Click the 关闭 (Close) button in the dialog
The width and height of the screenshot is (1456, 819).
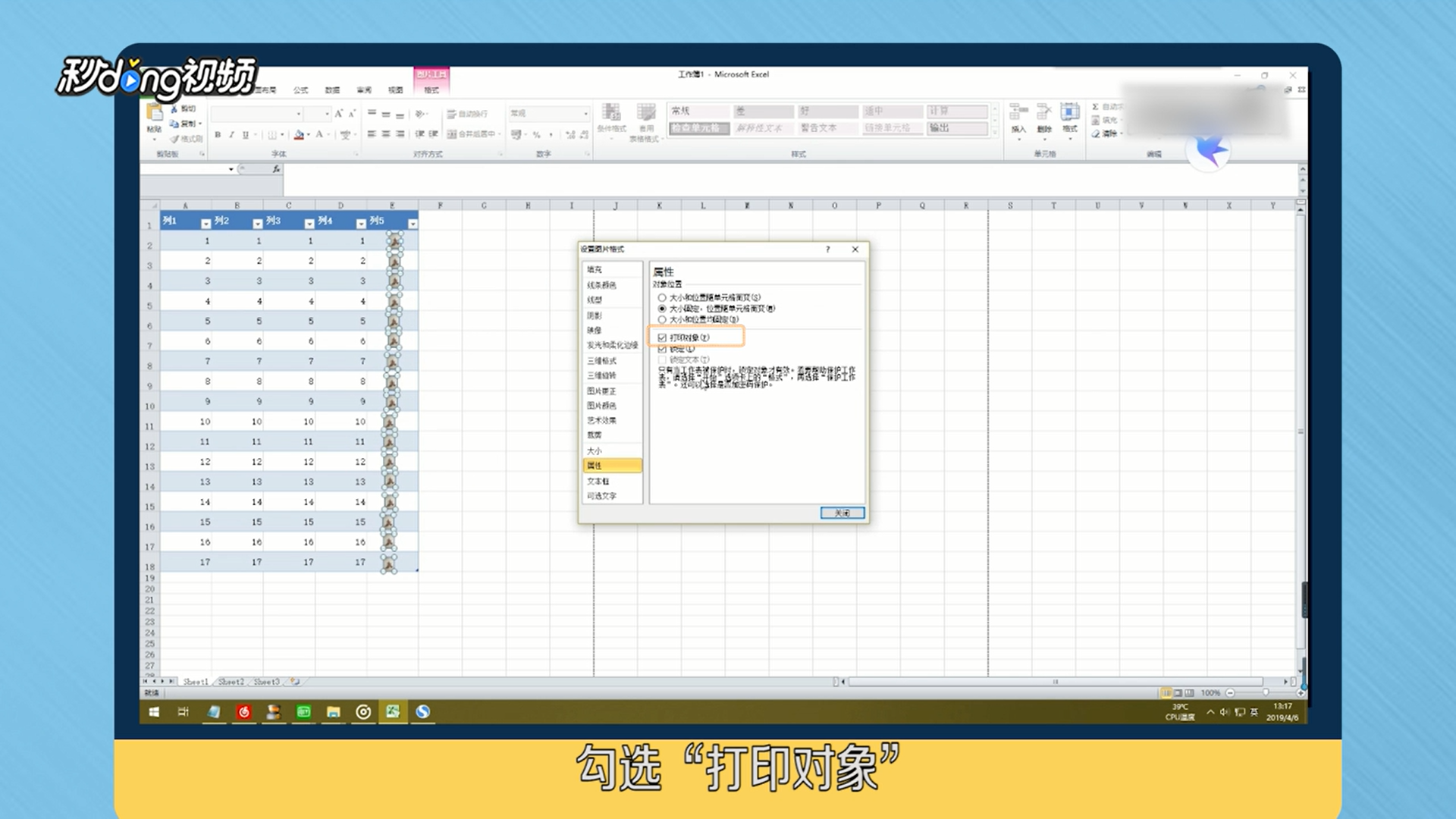[x=842, y=513]
